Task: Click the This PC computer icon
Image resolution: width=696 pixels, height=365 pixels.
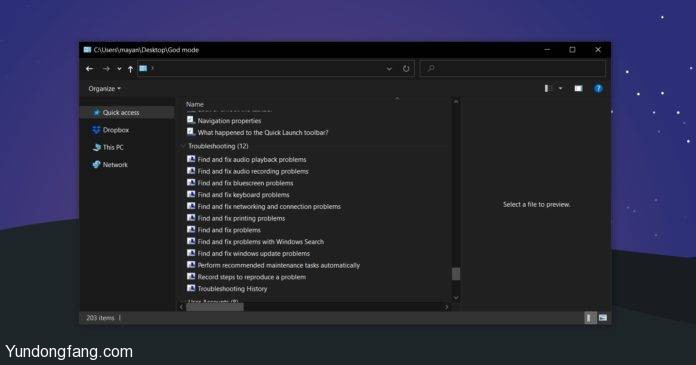Action: tap(96, 147)
